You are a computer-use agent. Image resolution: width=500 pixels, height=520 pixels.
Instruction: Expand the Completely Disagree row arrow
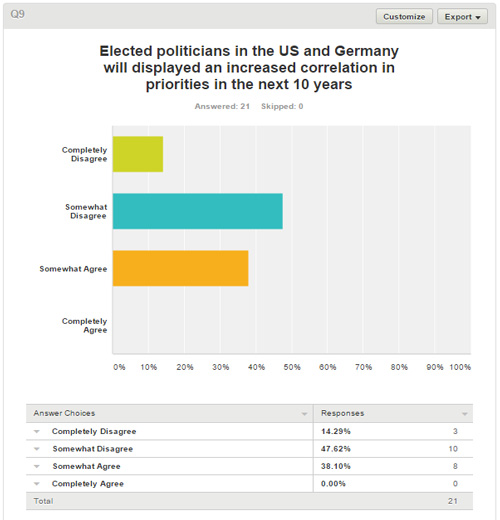37,431
